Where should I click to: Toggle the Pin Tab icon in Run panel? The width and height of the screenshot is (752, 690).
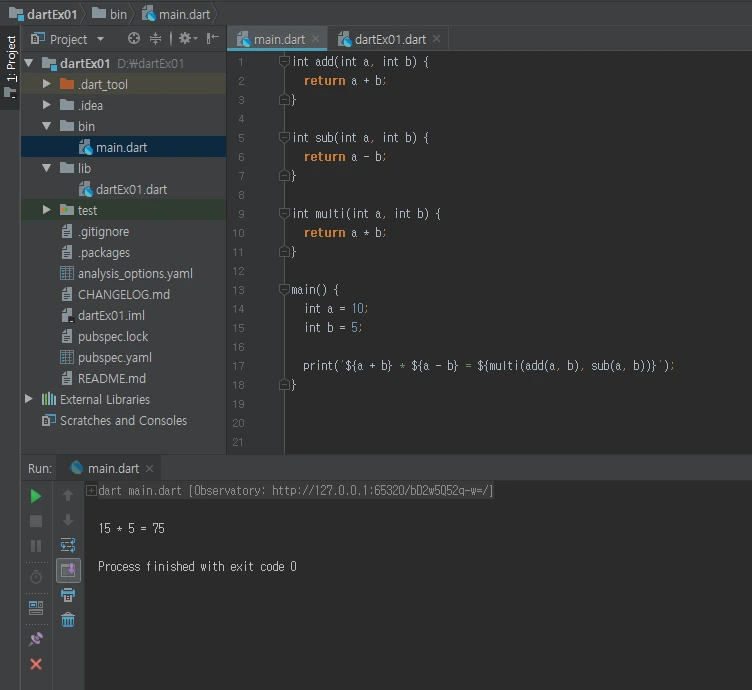pyautogui.click(x=36, y=638)
